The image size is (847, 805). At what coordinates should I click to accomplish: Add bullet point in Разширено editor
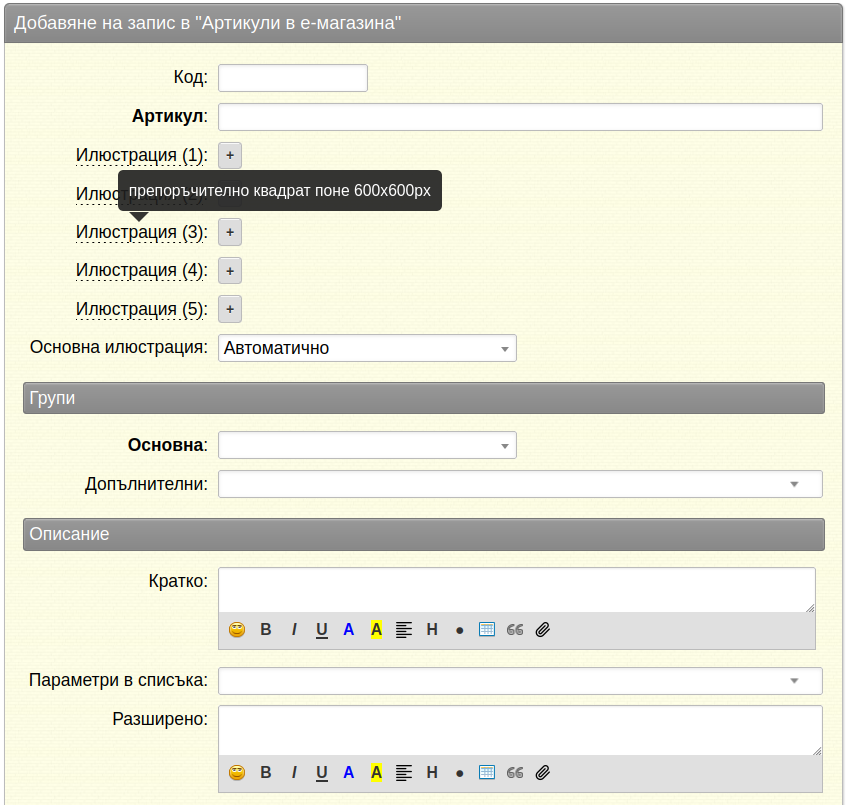pyautogui.click(x=459, y=773)
